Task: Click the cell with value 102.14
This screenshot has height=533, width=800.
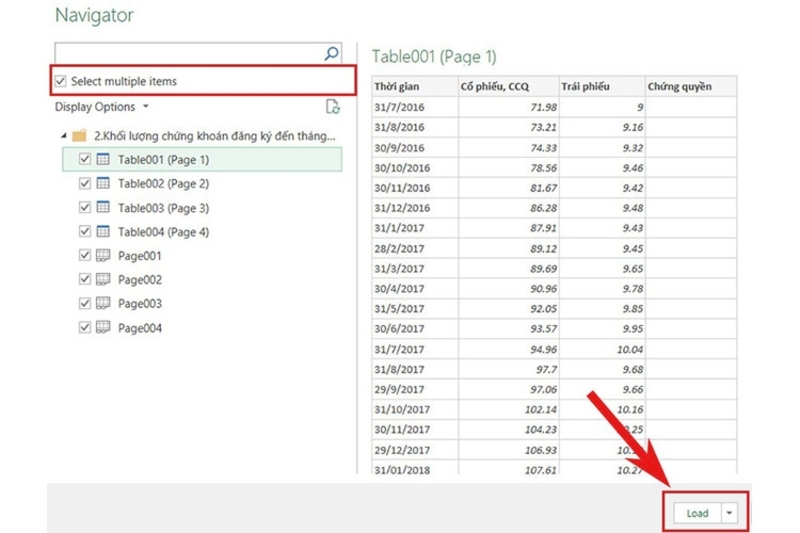Action: [509, 409]
